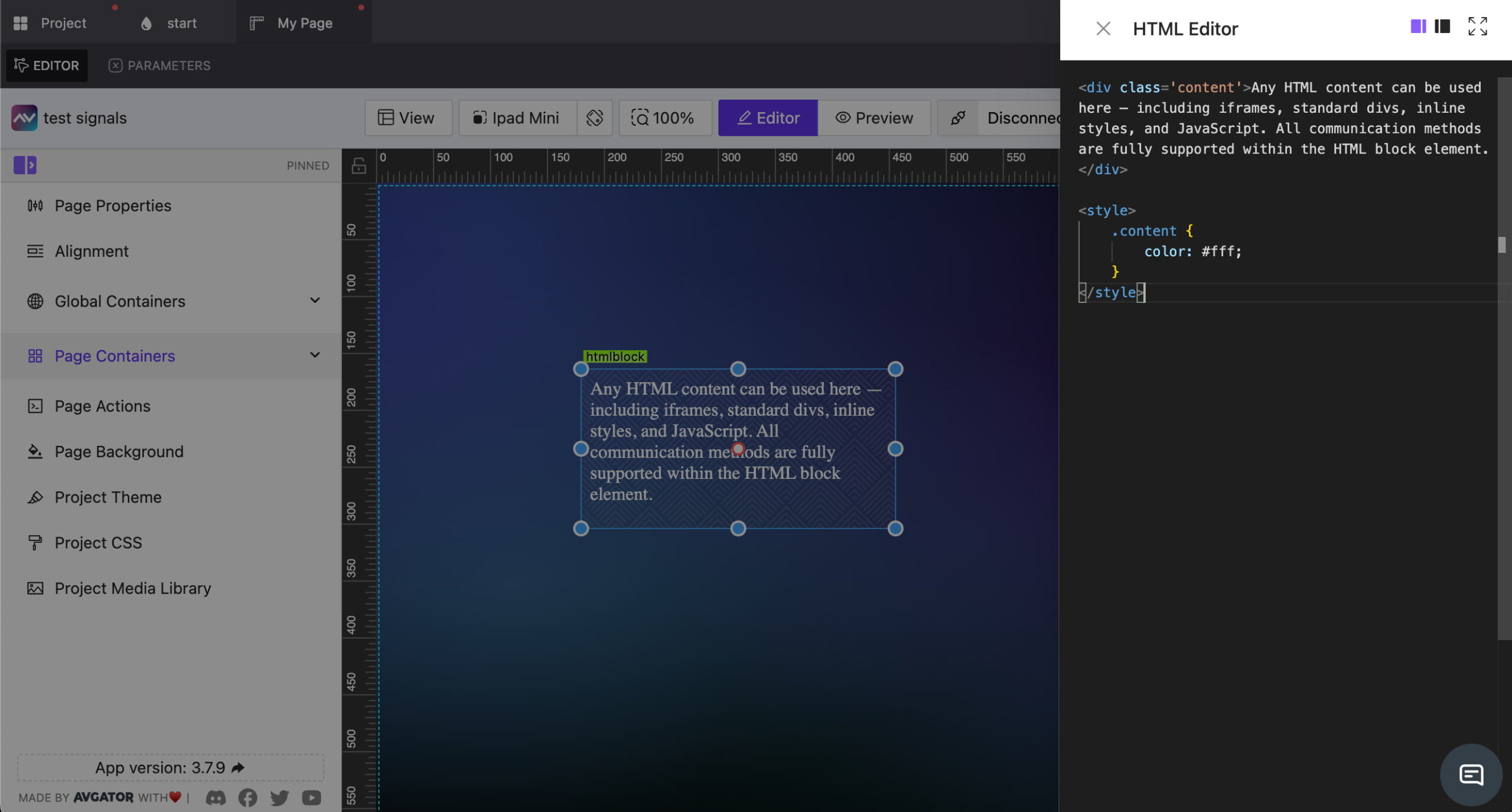The width and height of the screenshot is (1512, 812).
Task: Collapse the Page Containers section
Action: click(x=315, y=356)
